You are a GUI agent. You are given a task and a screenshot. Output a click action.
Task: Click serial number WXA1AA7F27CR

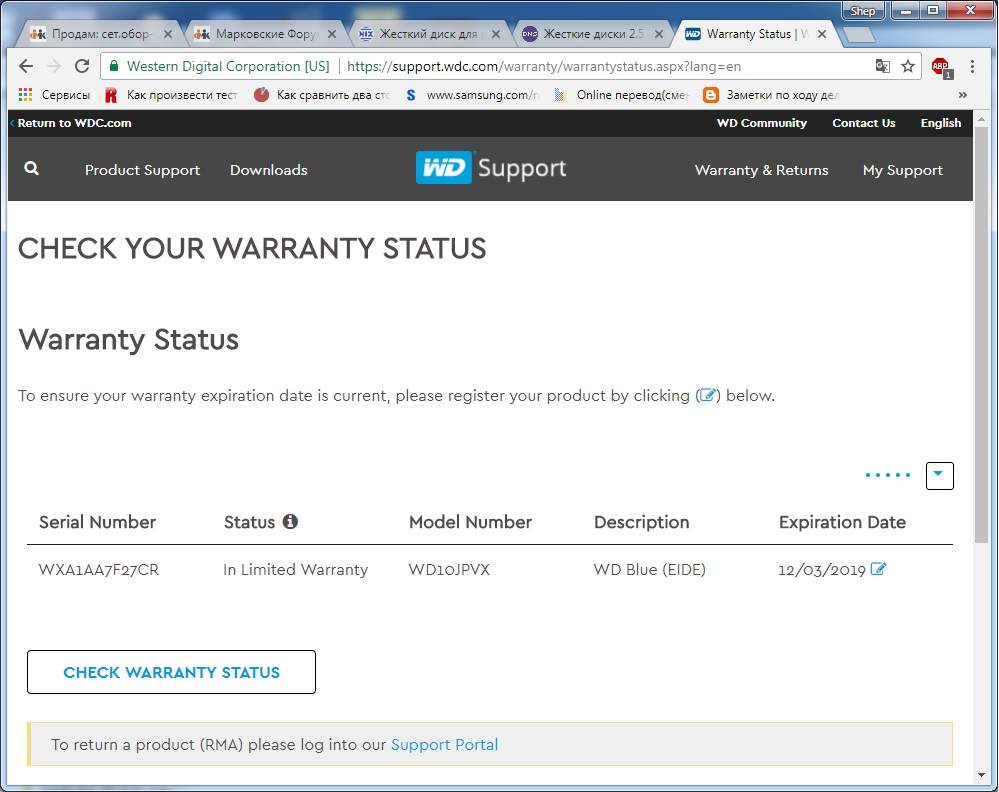[x=99, y=569]
